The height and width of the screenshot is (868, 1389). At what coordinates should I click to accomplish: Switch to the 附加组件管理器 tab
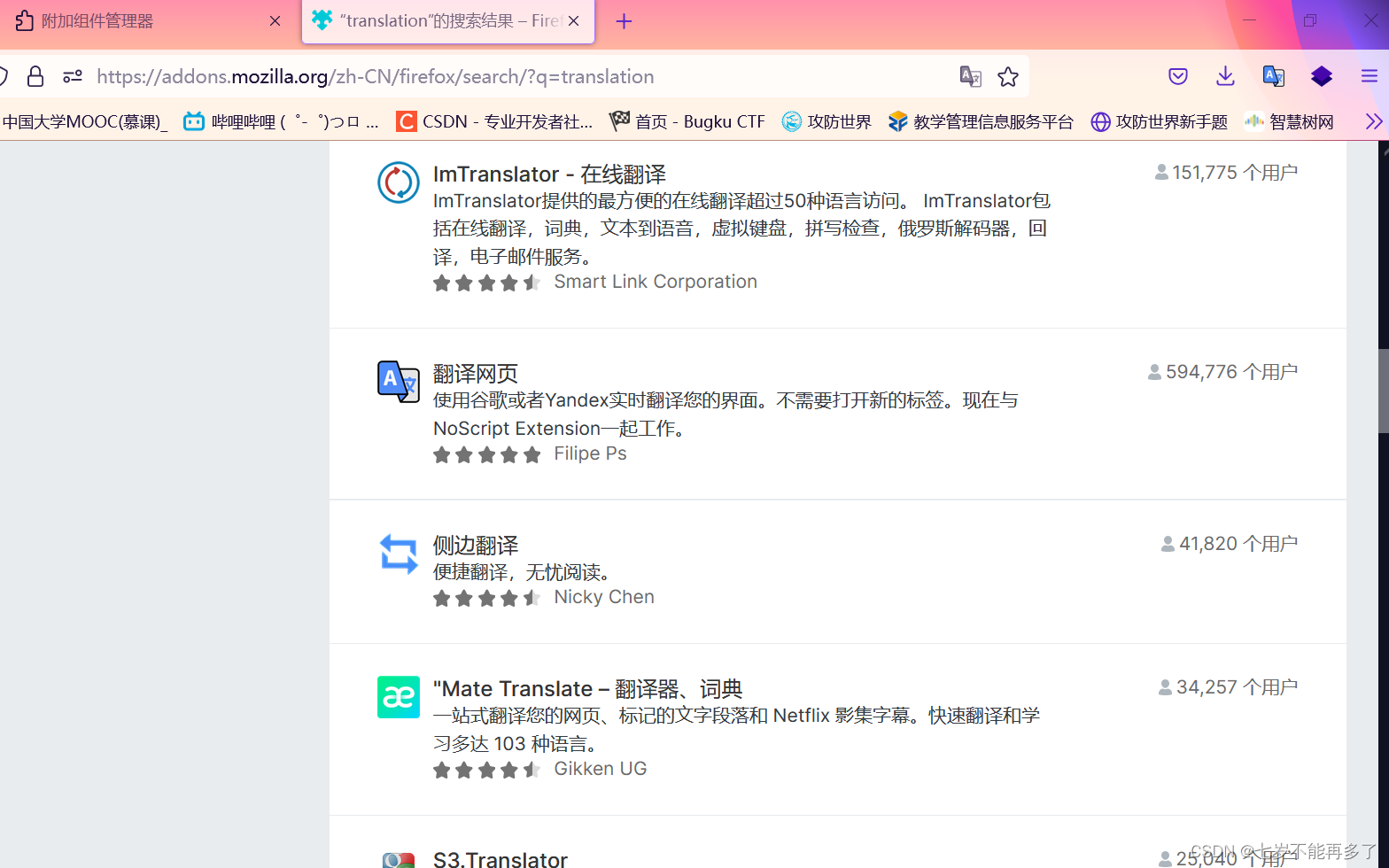coord(146,21)
